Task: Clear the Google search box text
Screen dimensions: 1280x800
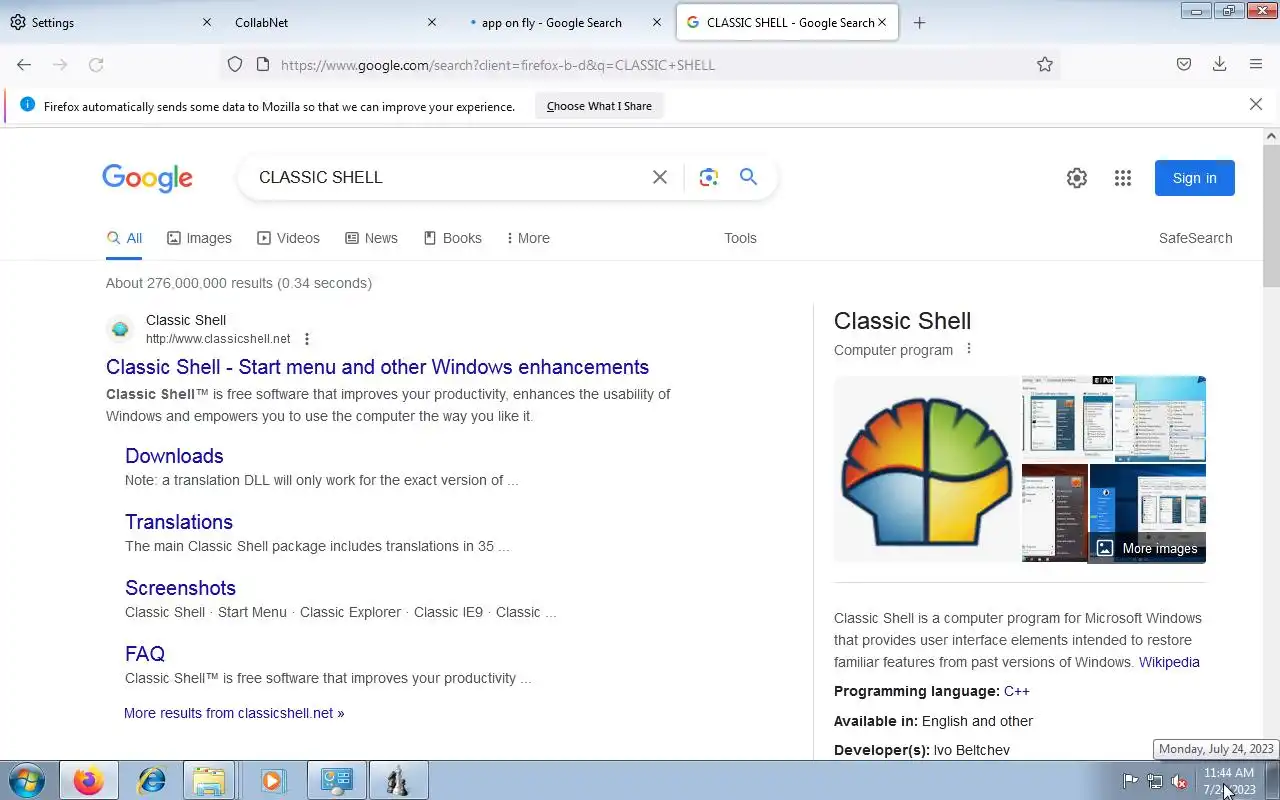Action: (660, 177)
